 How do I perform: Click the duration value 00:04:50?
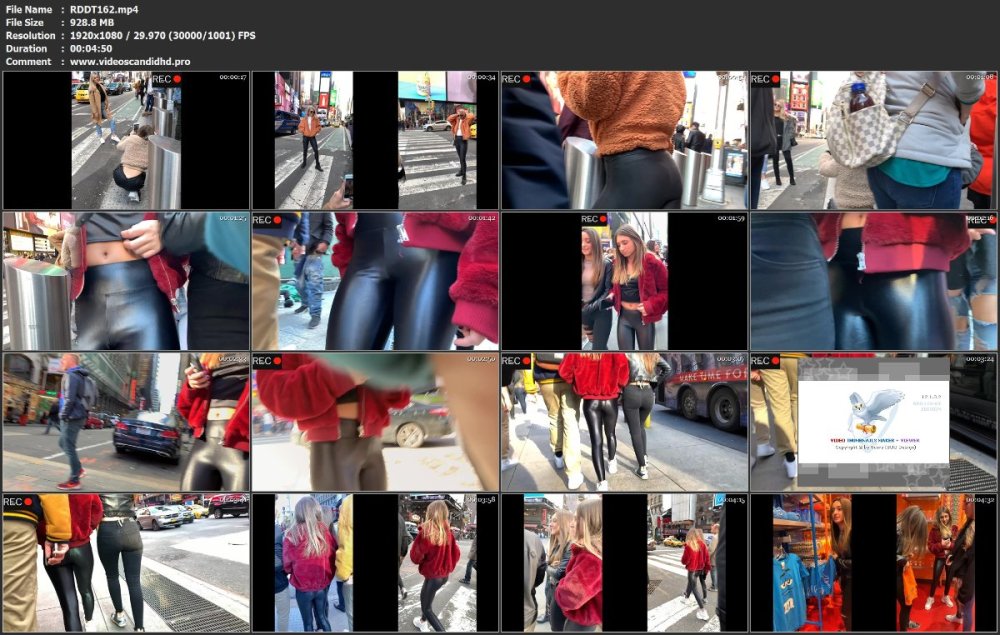(91, 48)
